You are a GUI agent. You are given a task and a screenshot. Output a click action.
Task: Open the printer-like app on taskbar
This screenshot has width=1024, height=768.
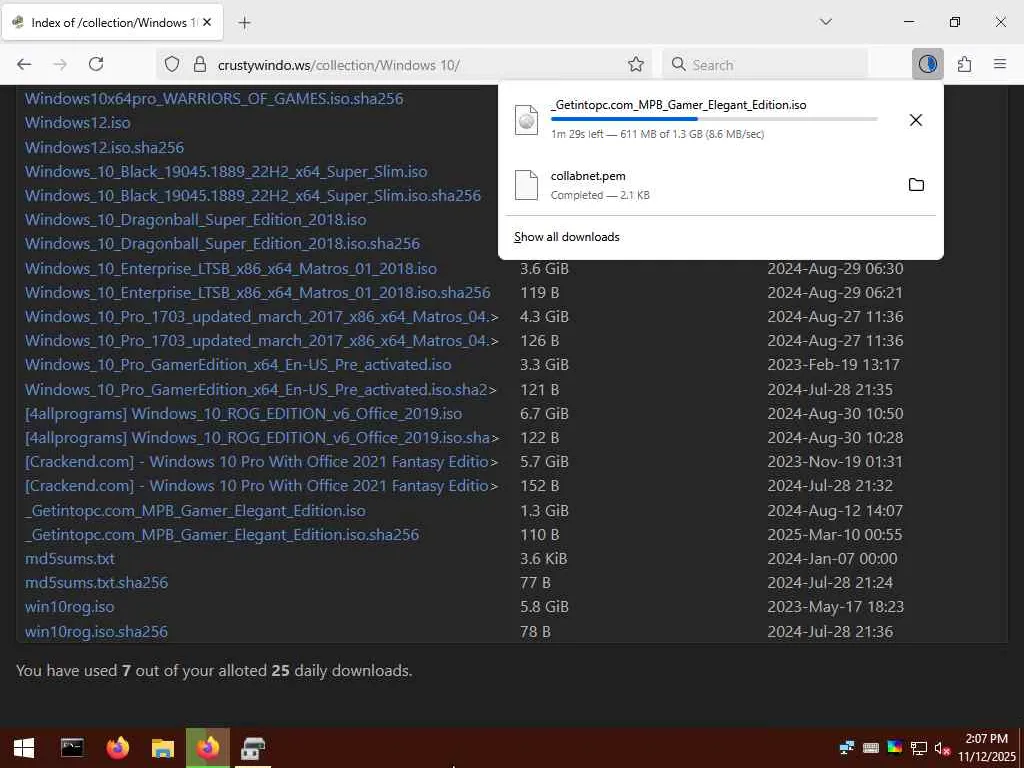coord(253,748)
